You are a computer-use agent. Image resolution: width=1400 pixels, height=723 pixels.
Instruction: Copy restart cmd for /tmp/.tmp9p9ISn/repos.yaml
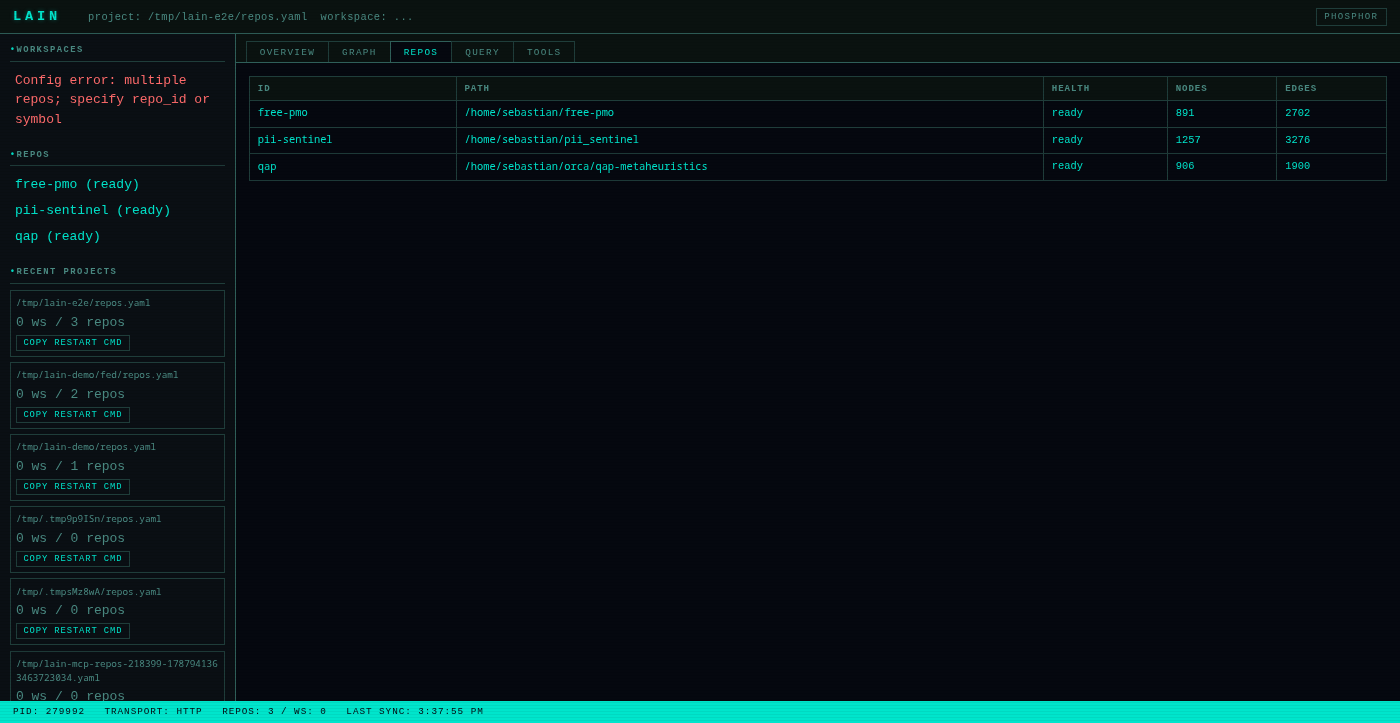[73, 559]
